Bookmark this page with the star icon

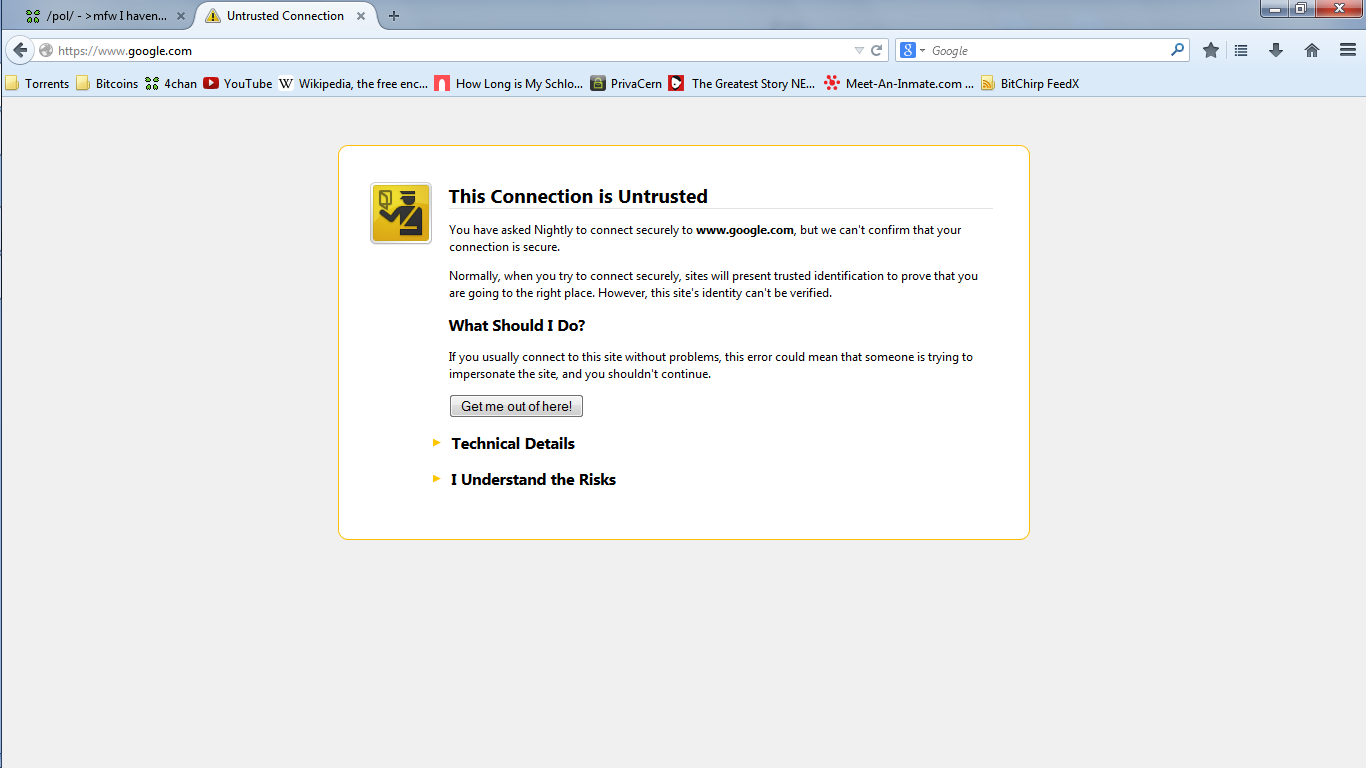tap(1211, 50)
